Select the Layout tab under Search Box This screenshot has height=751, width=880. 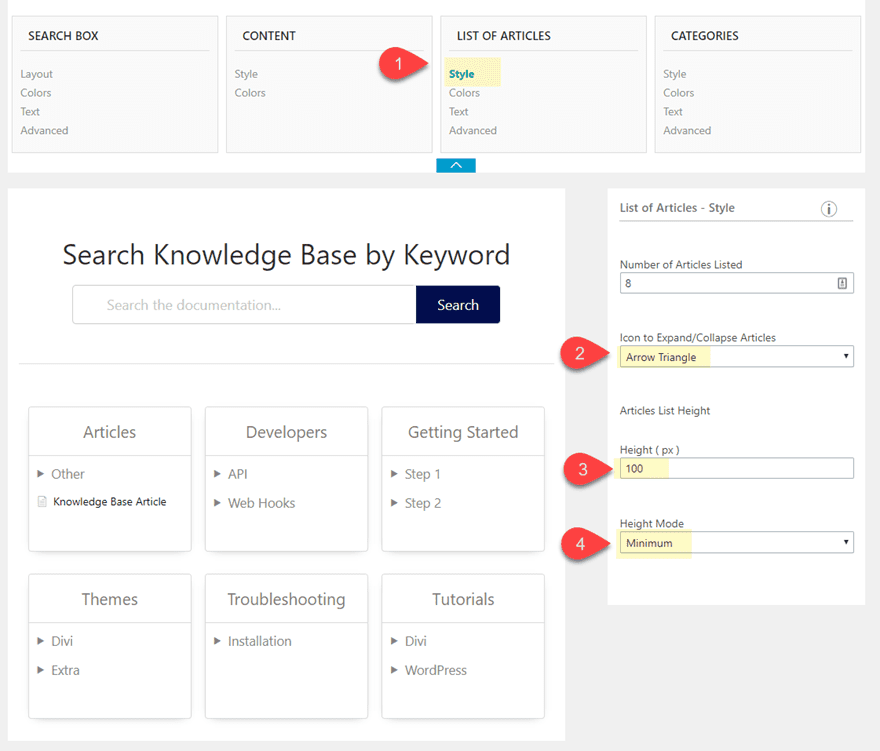pyautogui.click(x=36, y=74)
